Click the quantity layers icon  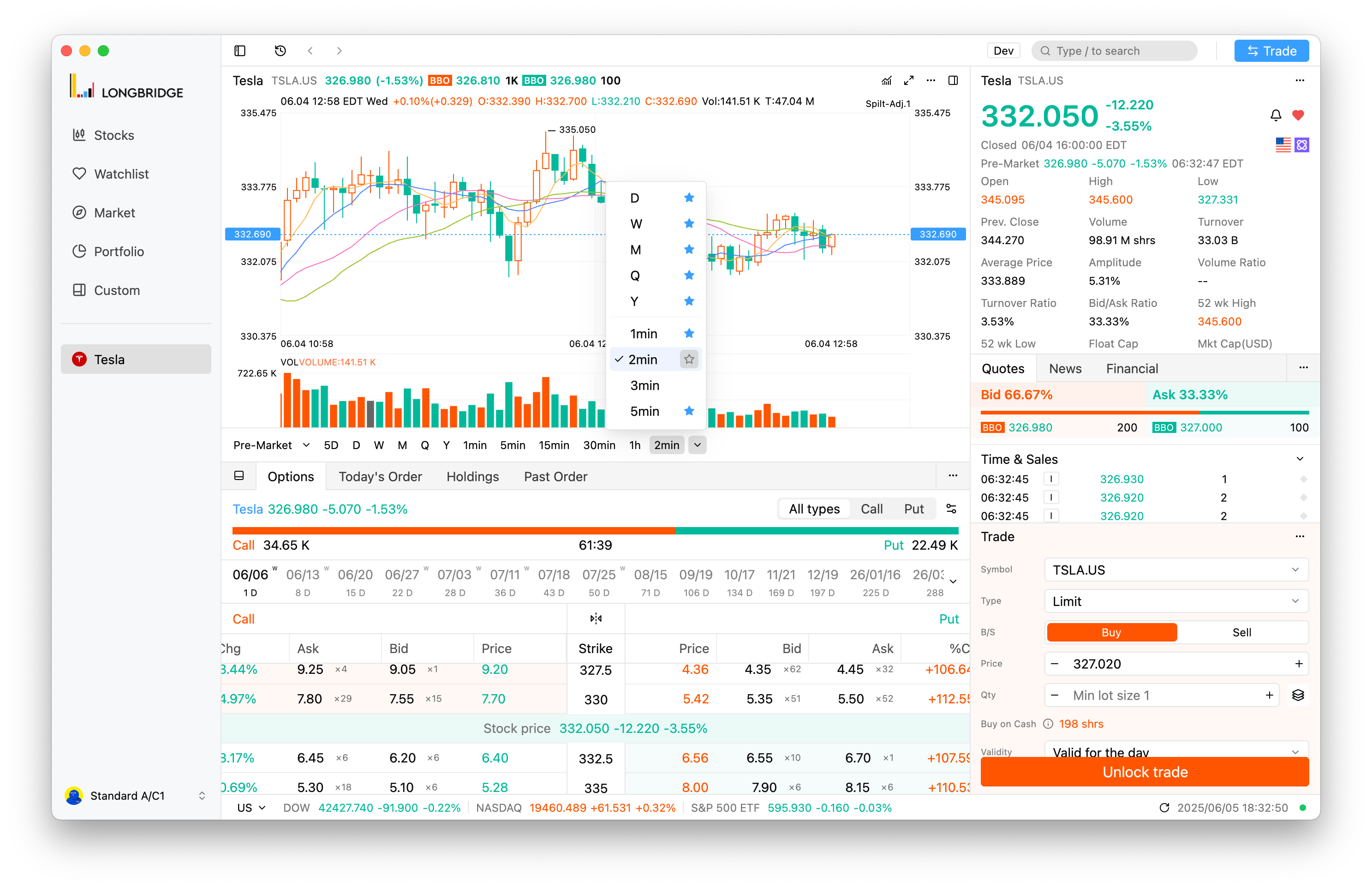1298,695
